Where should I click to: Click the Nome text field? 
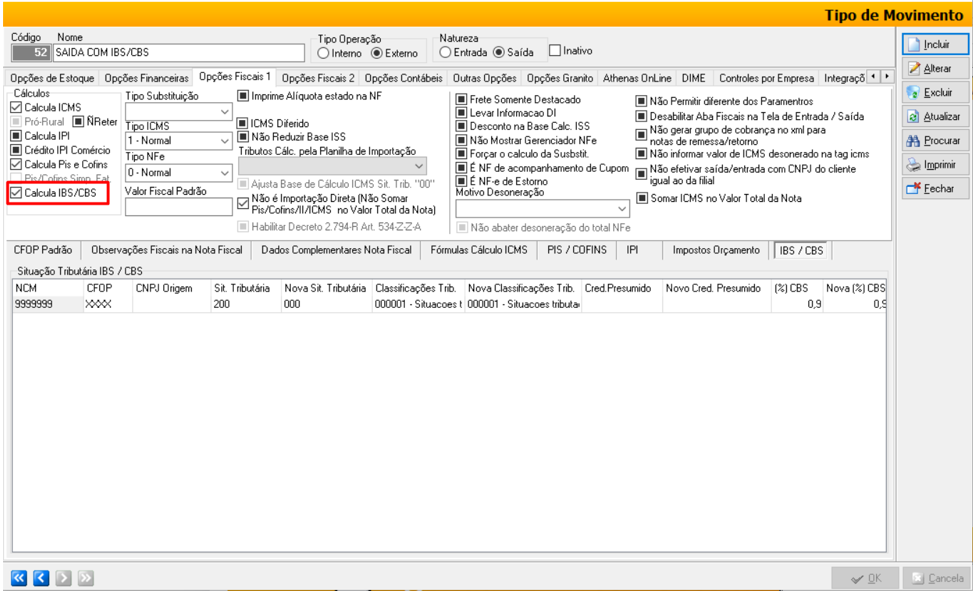click(x=178, y=52)
